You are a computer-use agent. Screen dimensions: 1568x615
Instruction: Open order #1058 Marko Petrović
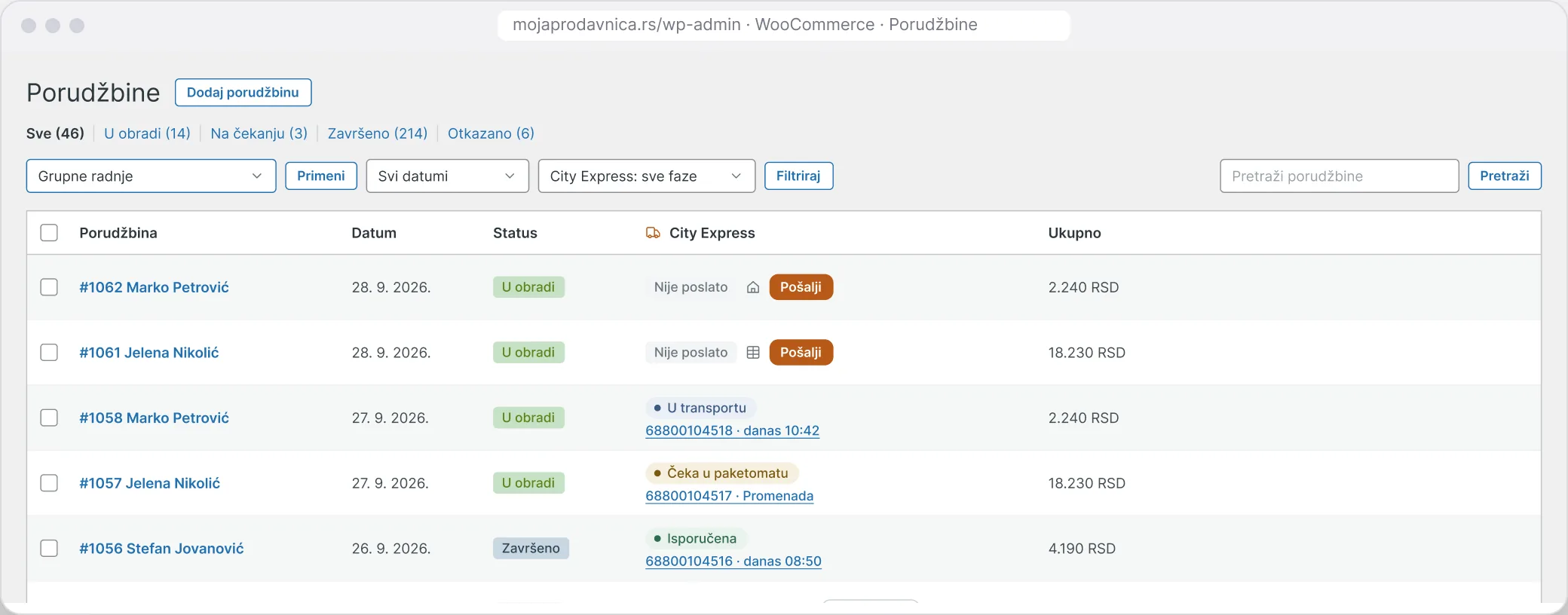154,418
